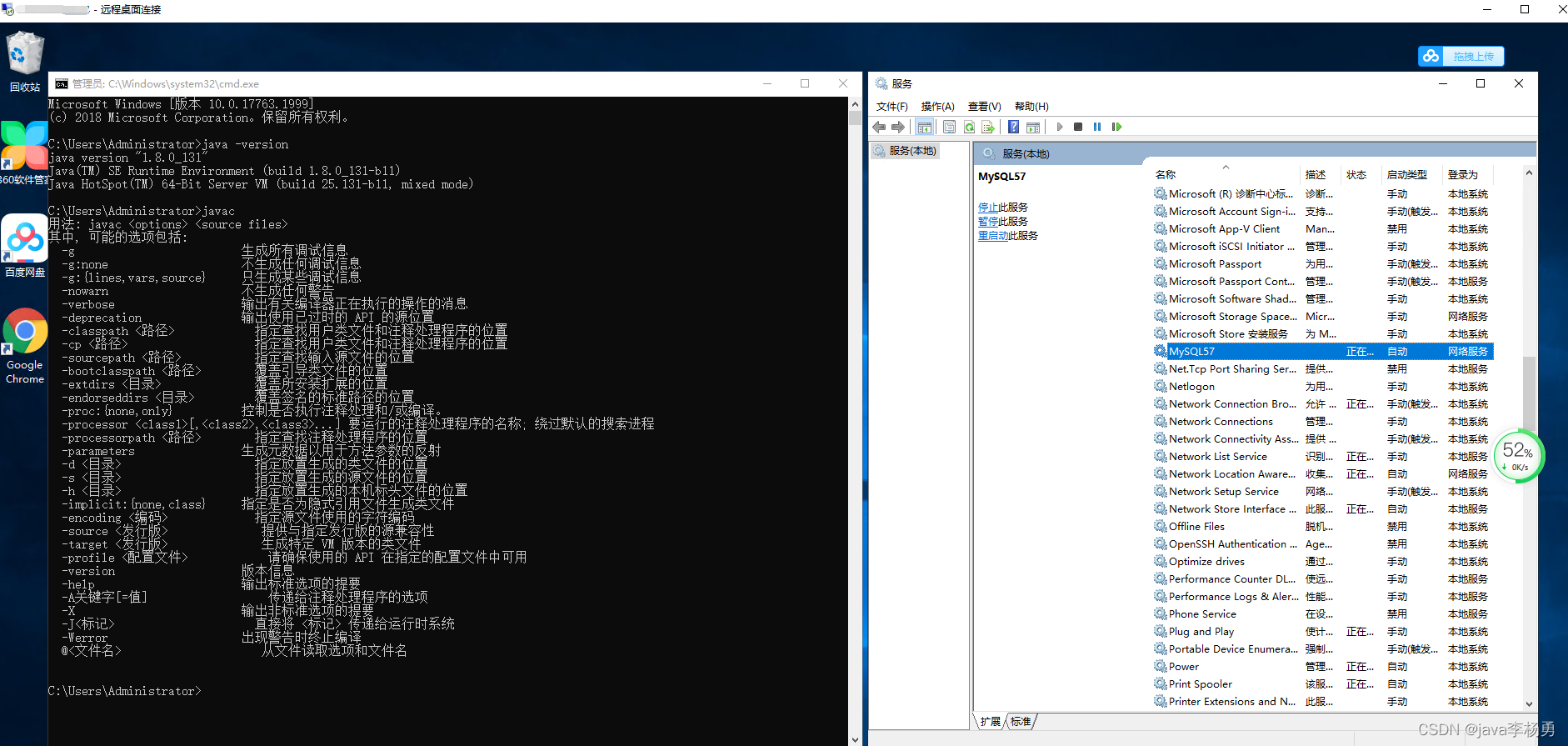Select the Network Connections service row
This screenshot has width=1568, height=746.
click(x=1323, y=421)
